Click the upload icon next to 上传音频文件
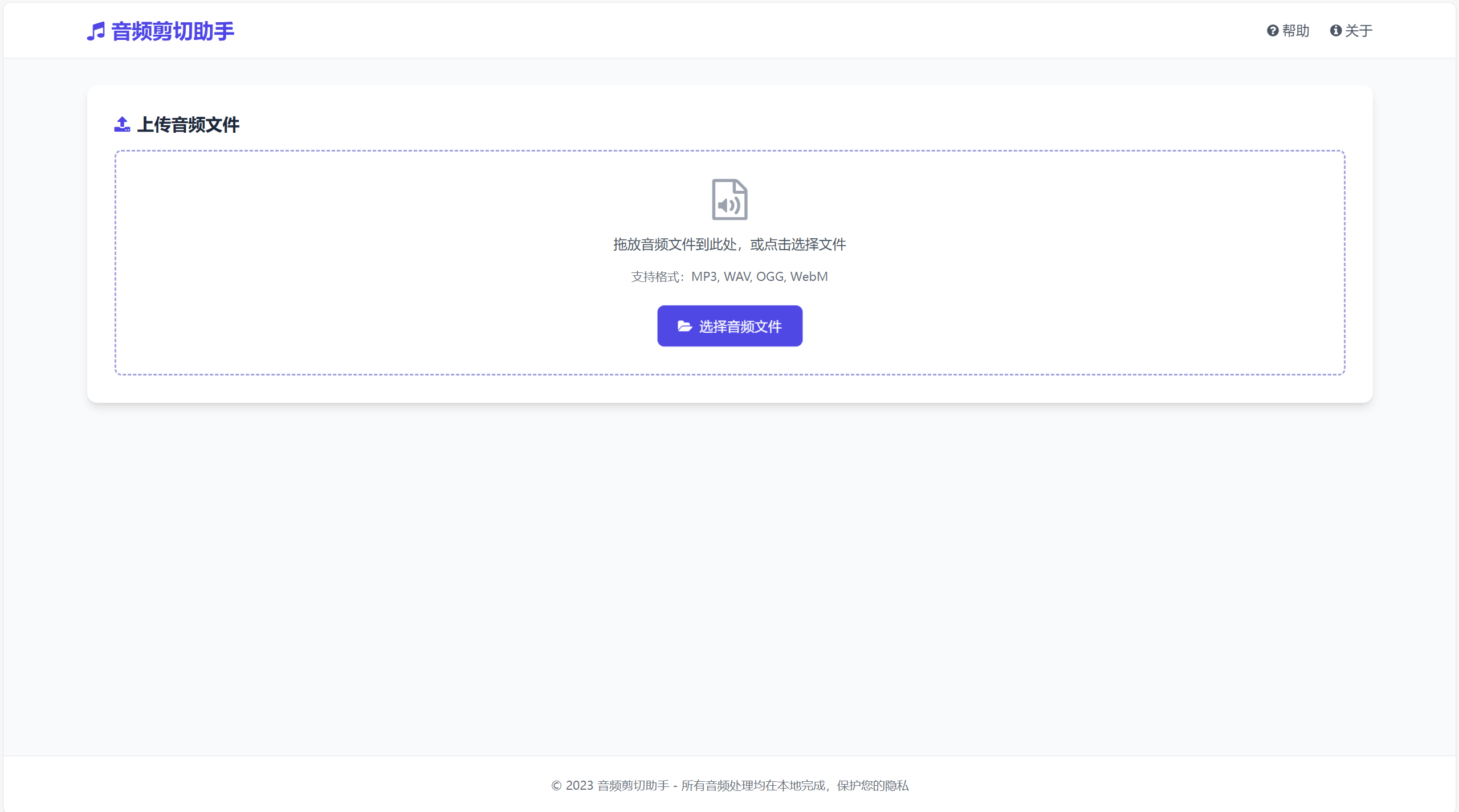Screen dimensions: 1459x812 [x=122, y=124]
